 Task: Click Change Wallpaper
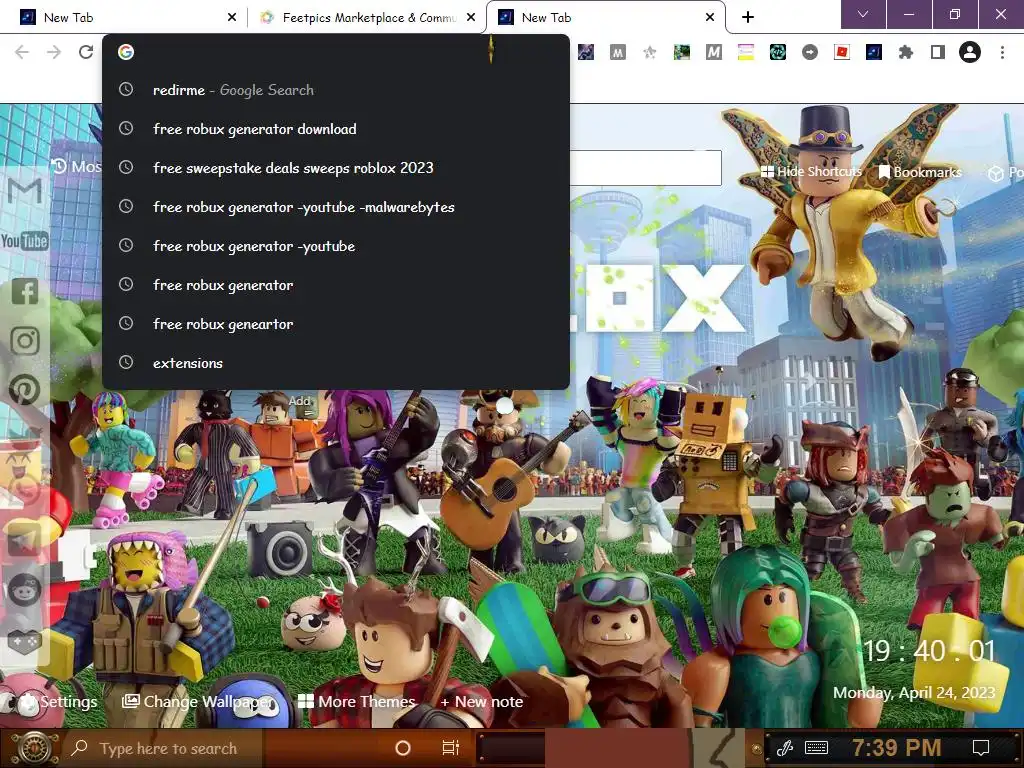click(x=198, y=702)
